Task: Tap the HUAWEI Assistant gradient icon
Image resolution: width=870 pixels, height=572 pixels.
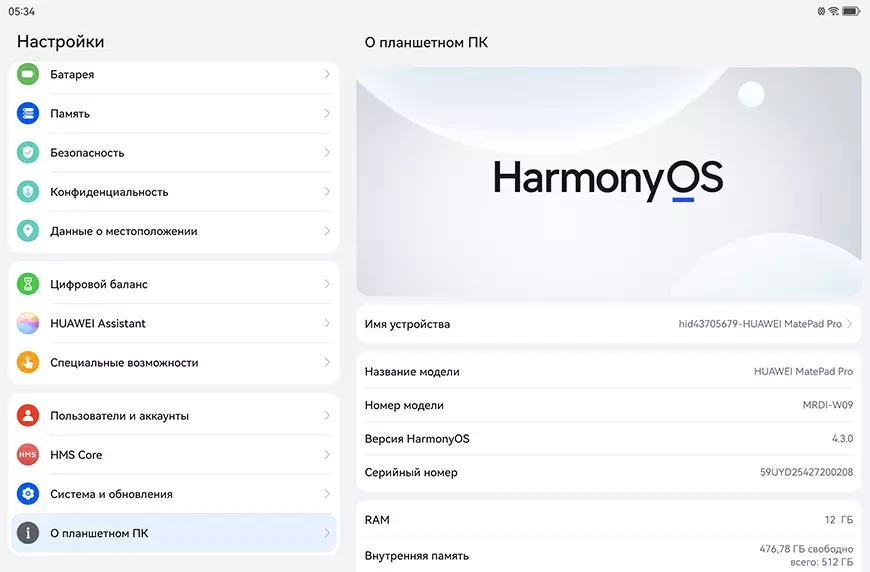Action: 28,324
